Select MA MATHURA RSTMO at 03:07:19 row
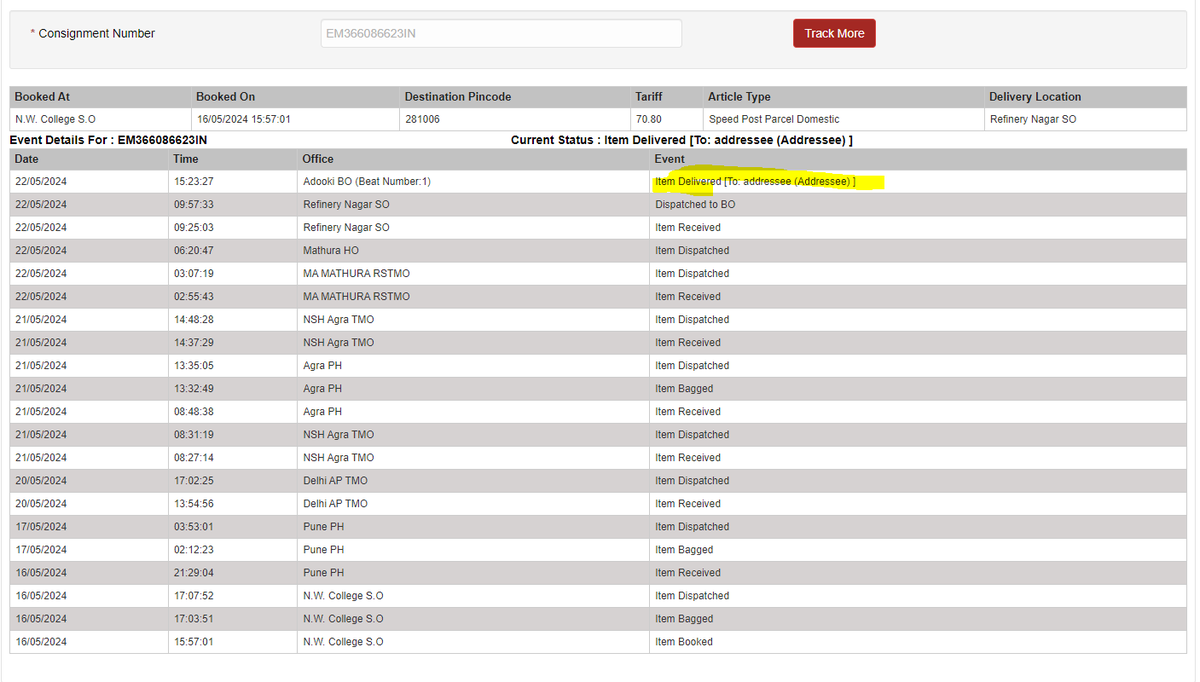This screenshot has height=682, width=1200. 473,274
